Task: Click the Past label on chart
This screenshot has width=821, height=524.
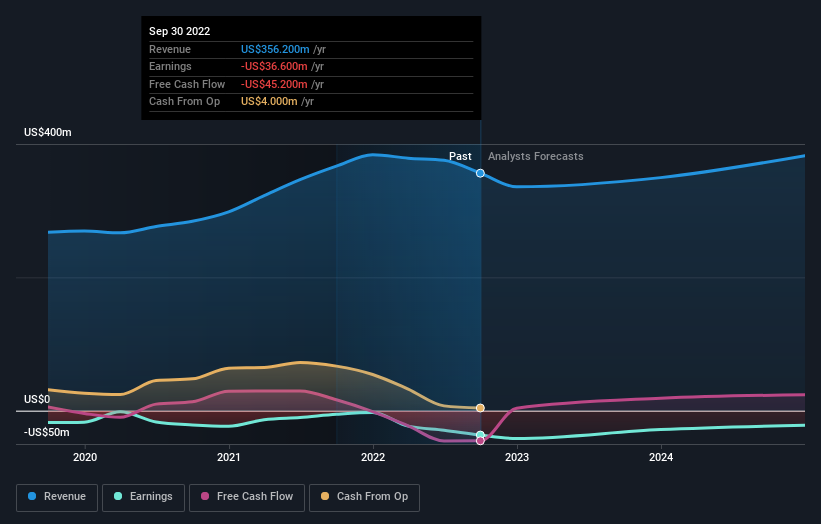Action: (x=460, y=156)
